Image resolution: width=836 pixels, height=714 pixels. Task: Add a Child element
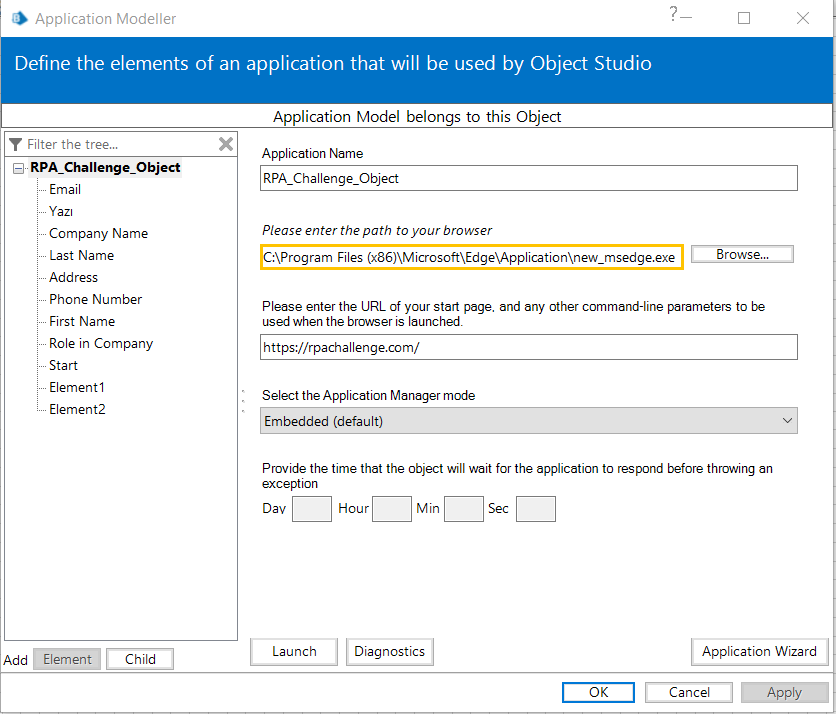click(x=140, y=659)
